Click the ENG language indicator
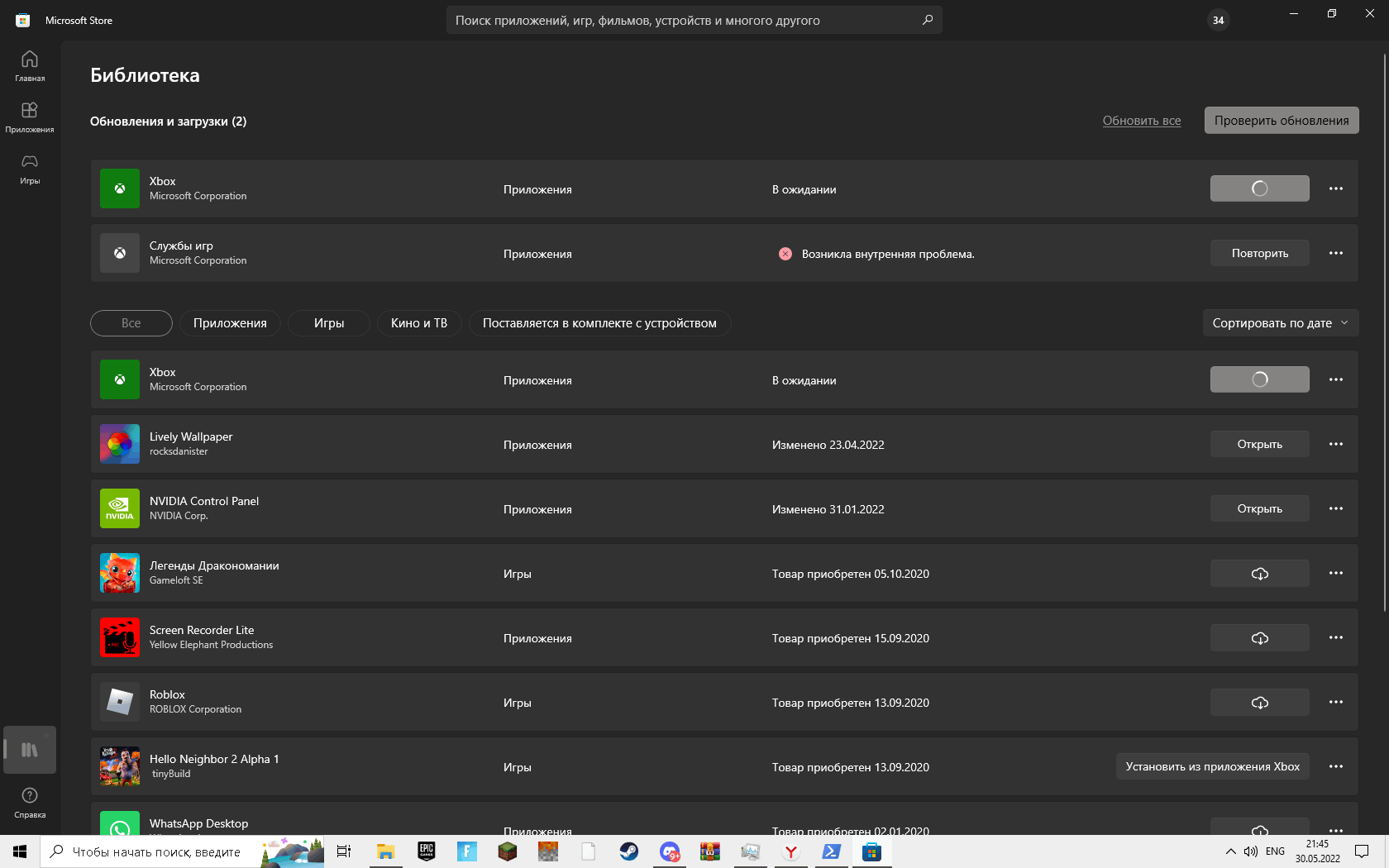The width and height of the screenshot is (1389, 868). coord(1275,851)
